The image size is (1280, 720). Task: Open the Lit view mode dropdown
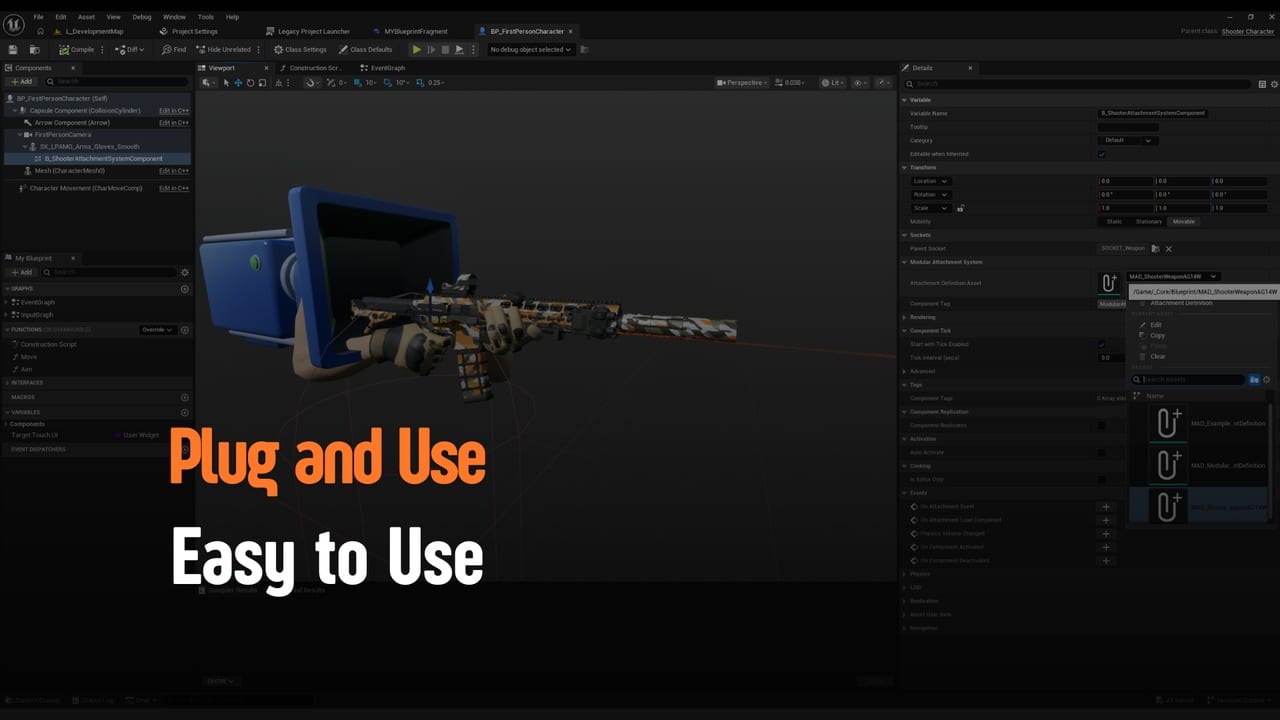[833, 83]
